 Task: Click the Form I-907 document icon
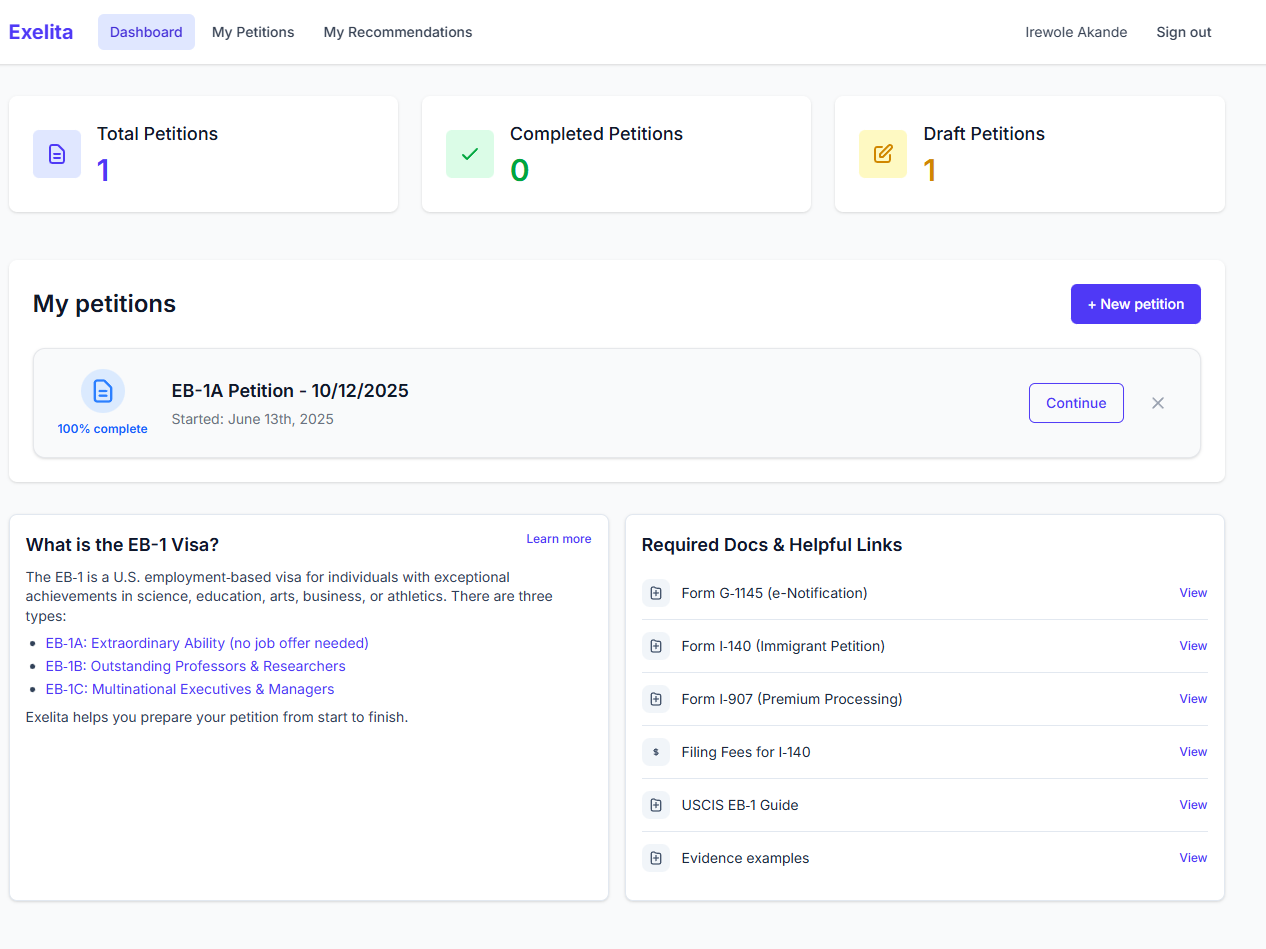click(657, 699)
